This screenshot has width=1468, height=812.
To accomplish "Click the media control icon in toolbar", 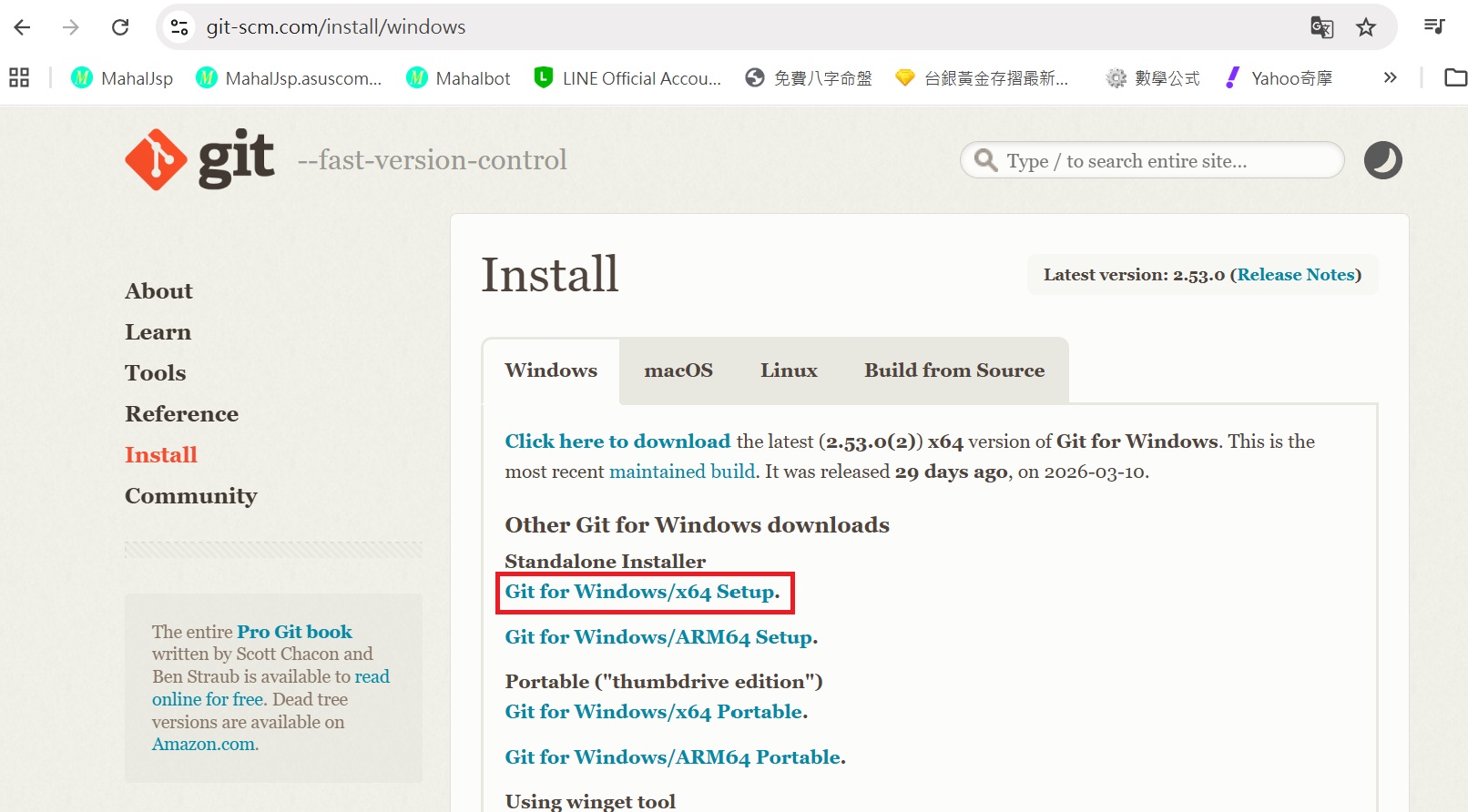I will tap(1434, 27).
